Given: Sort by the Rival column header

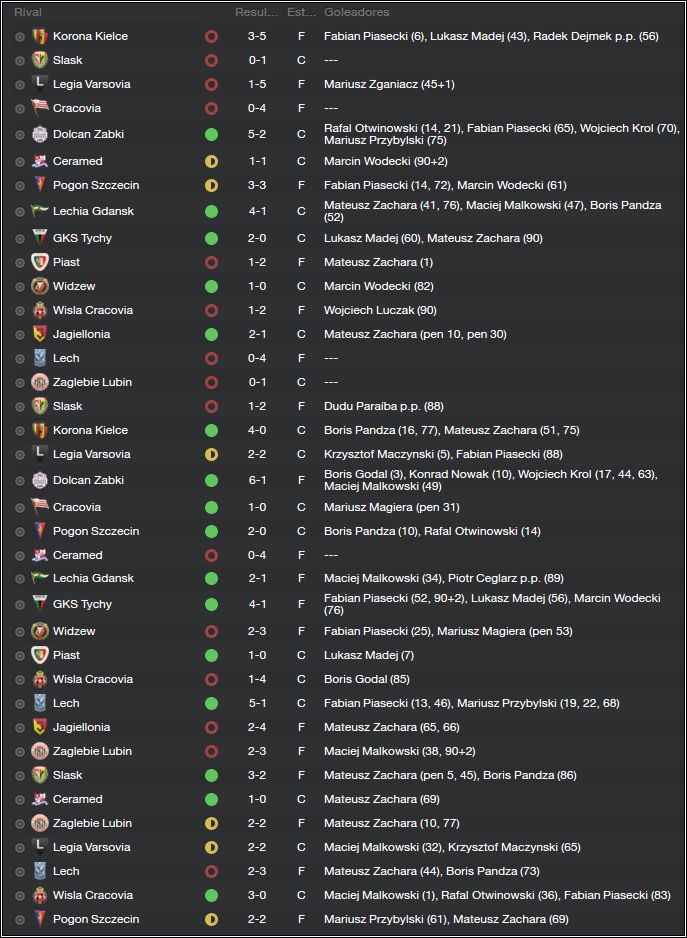Looking at the screenshot, I should (28, 12).
